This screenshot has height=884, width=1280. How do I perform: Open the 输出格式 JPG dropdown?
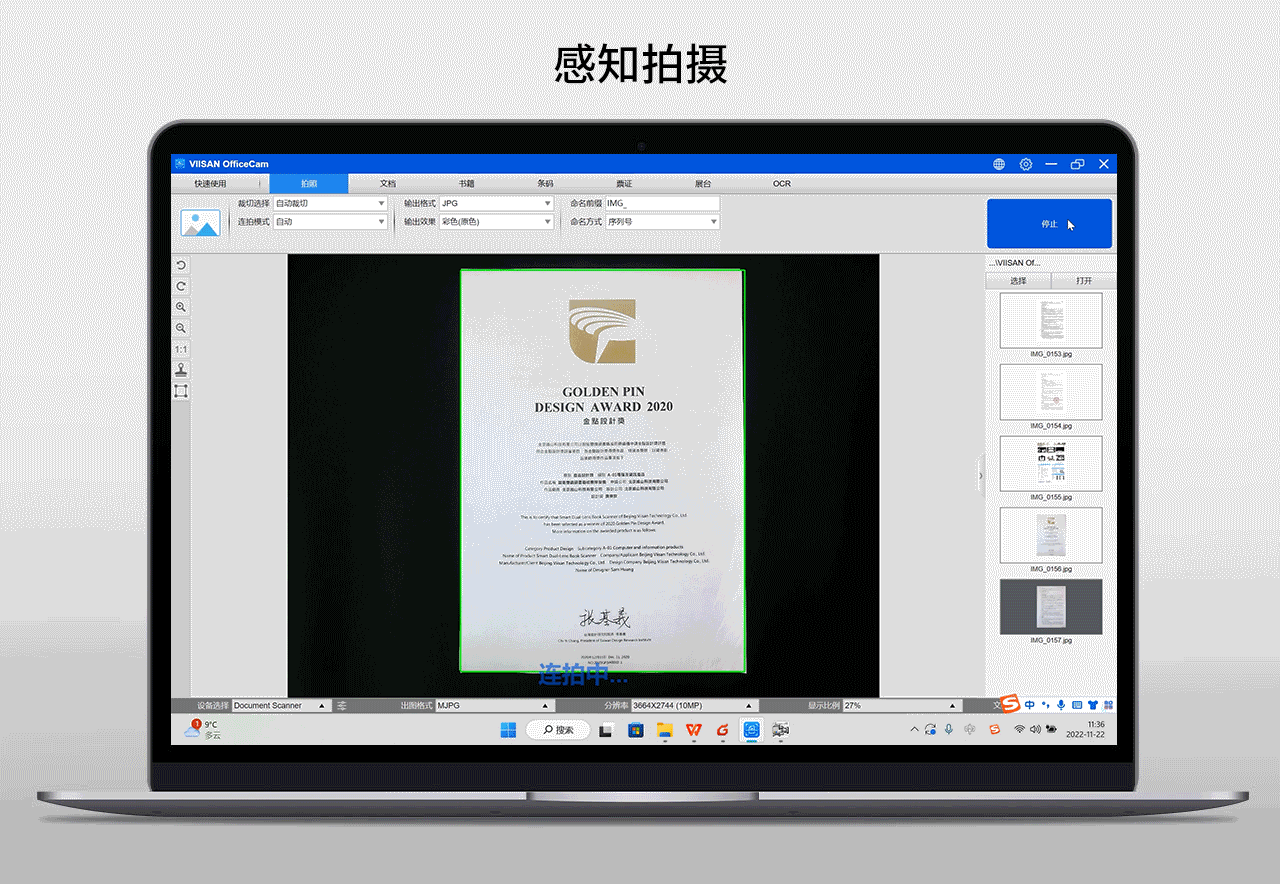[496, 203]
